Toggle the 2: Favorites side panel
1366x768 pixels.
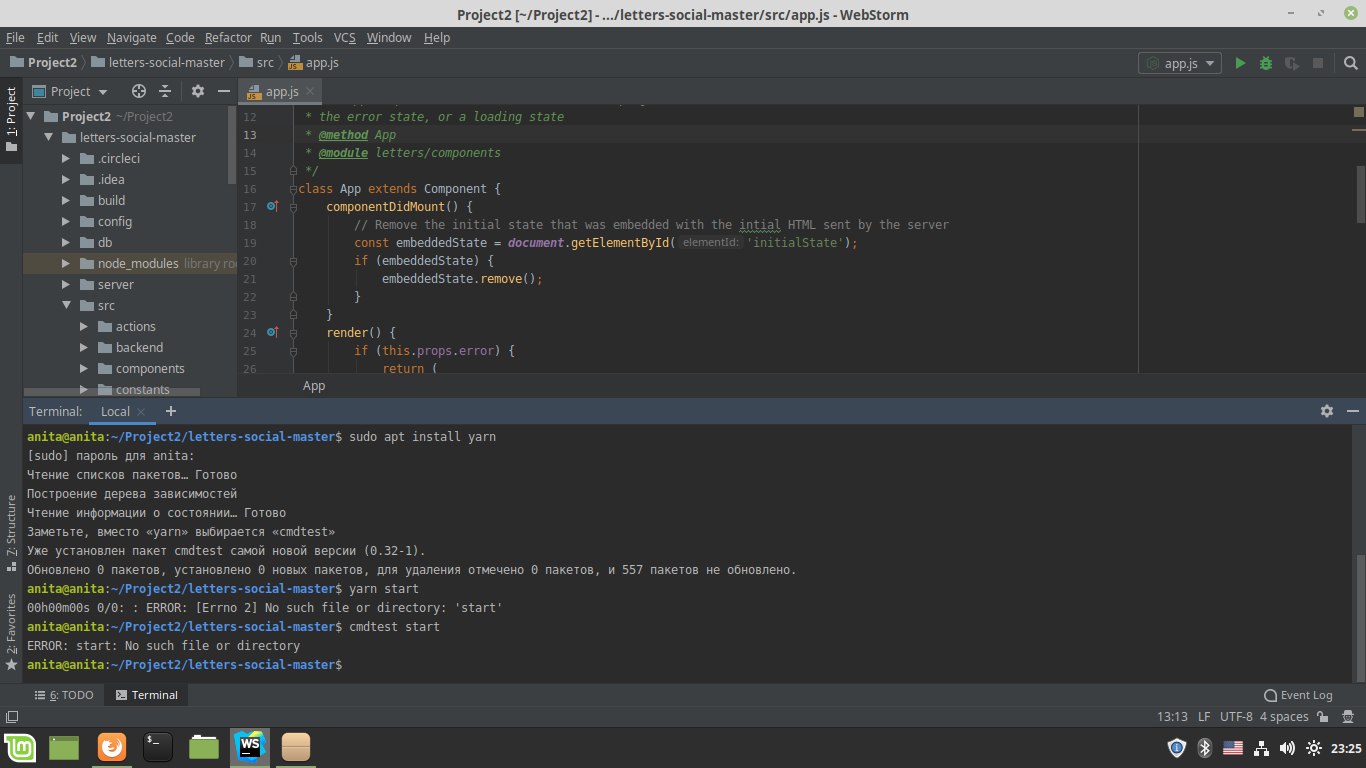[x=11, y=630]
